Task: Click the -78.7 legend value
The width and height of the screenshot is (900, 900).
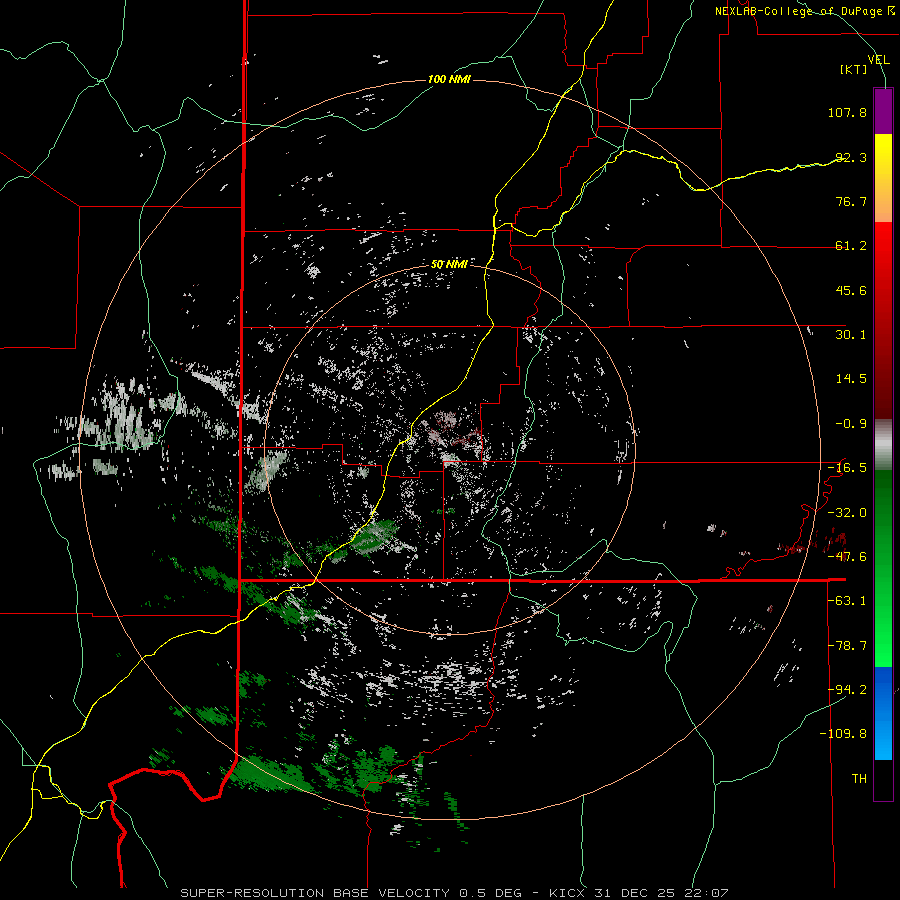Action: coord(847,646)
